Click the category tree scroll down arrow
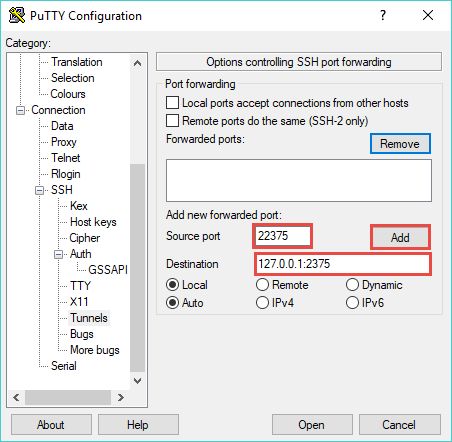This screenshot has height=442, width=452. point(137,381)
